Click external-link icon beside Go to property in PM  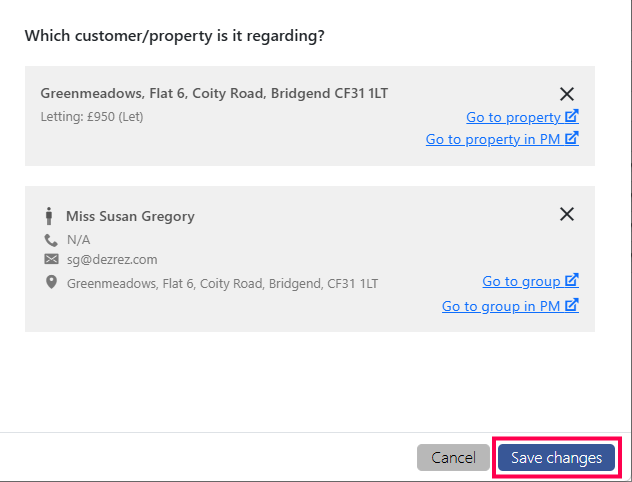click(x=572, y=138)
